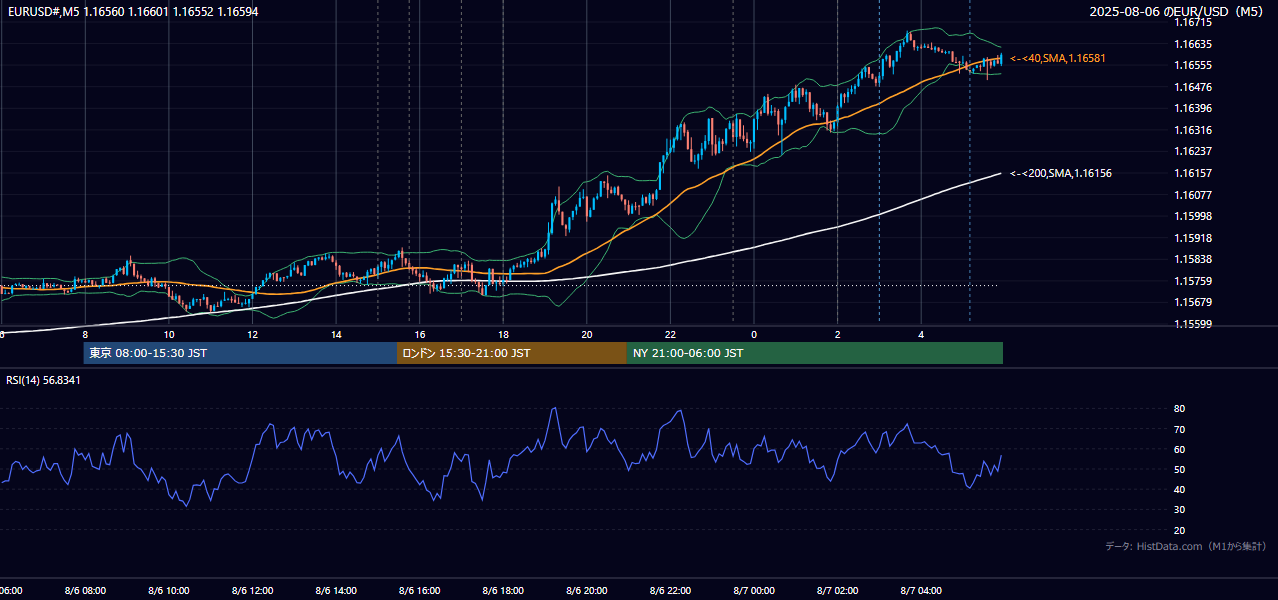This screenshot has width=1278, height=600.
Task: Click the "RSI(14) 56.8341" indicator label
Action: (44, 380)
